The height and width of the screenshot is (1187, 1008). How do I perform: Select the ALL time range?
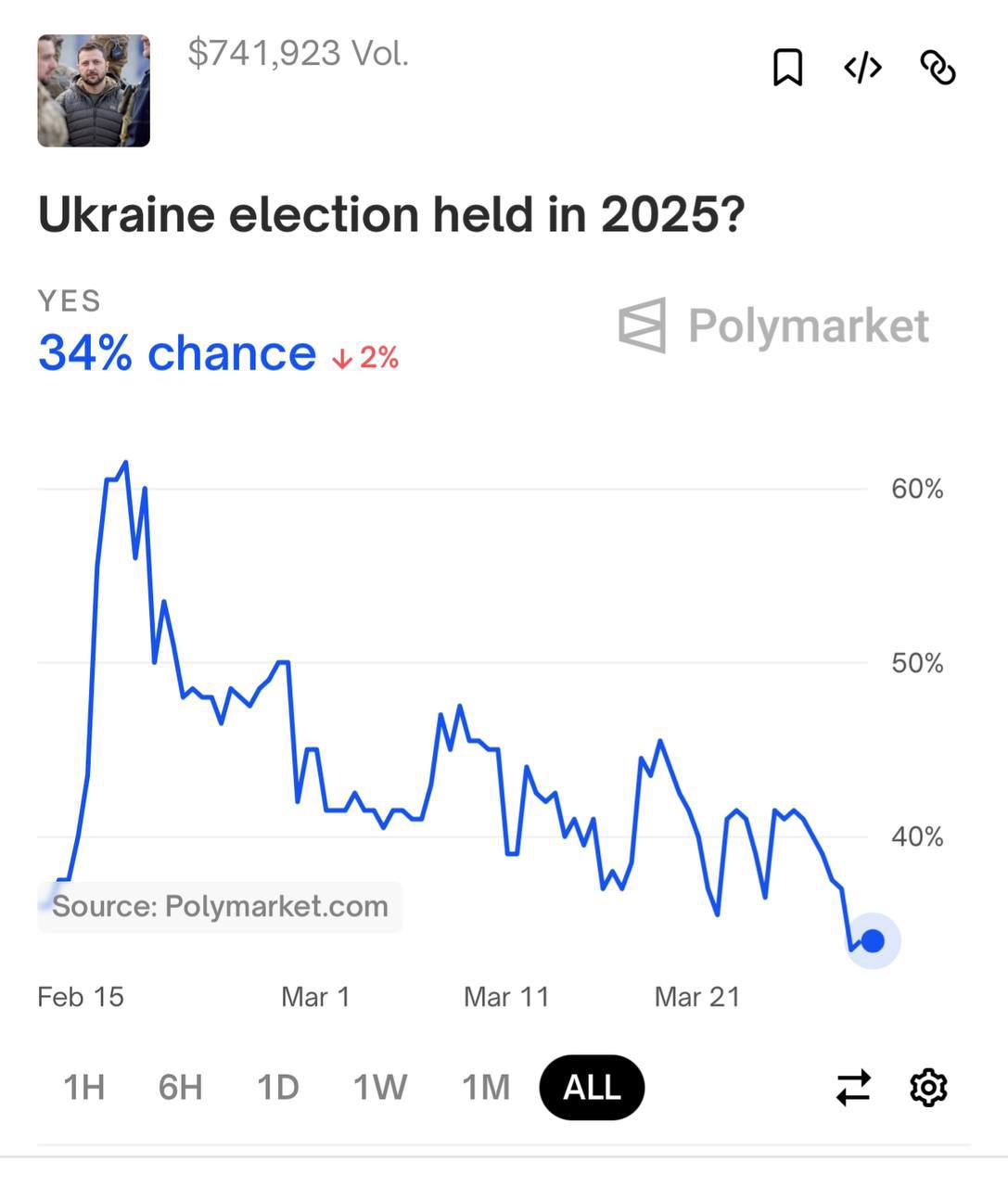point(592,1087)
